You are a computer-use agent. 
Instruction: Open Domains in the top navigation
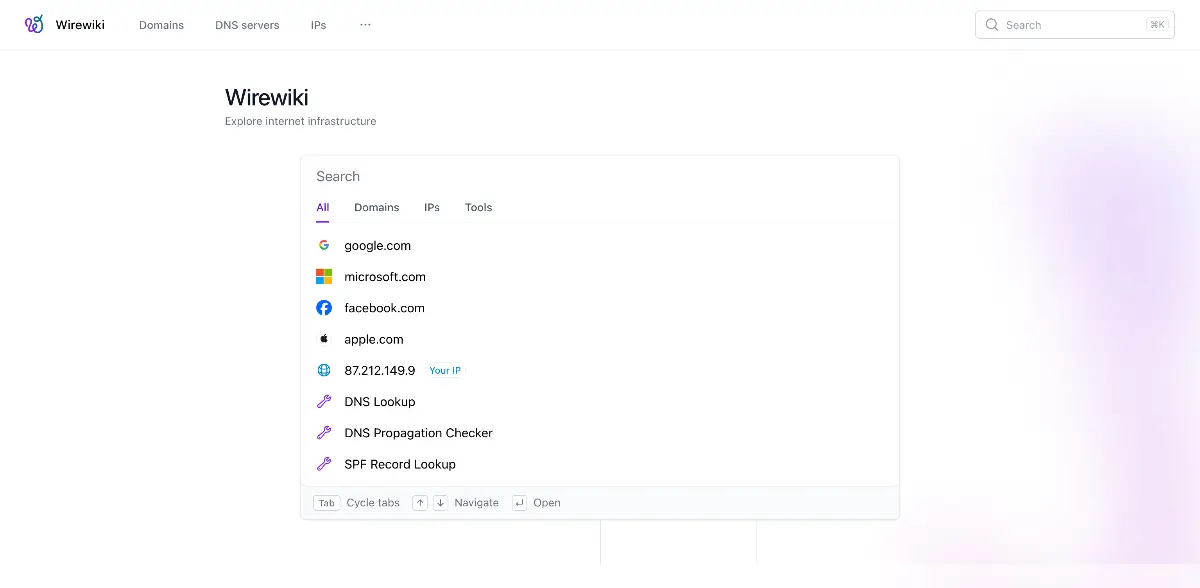tap(161, 25)
